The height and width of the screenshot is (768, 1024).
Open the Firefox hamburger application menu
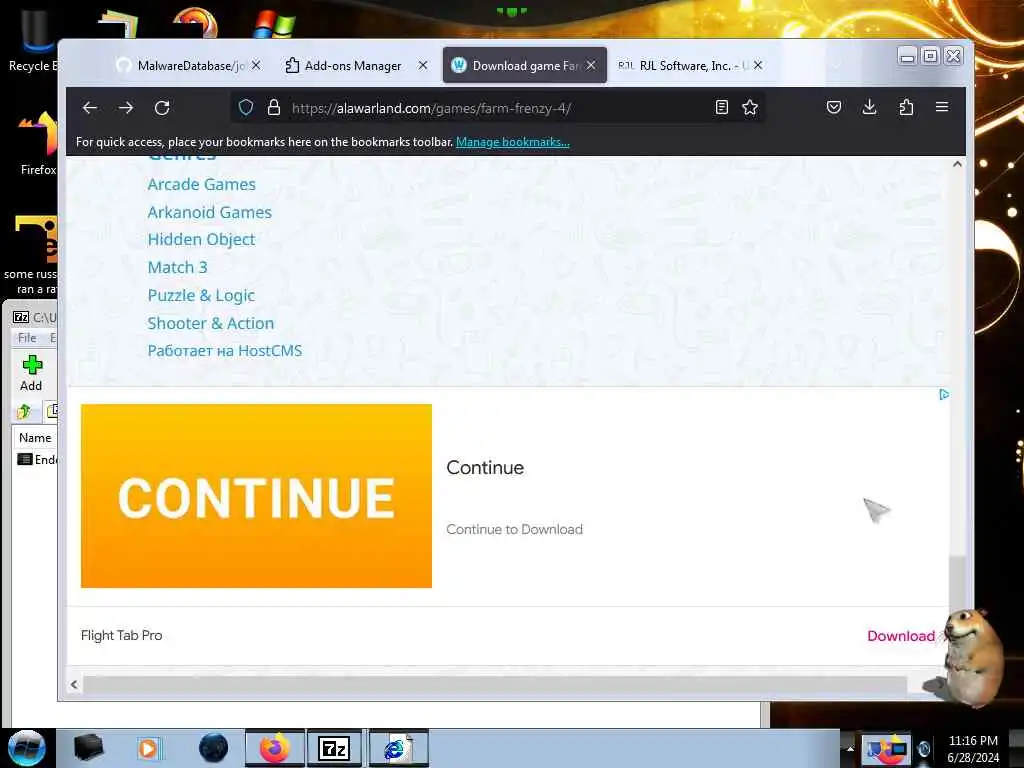pyautogui.click(x=942, y=107)
